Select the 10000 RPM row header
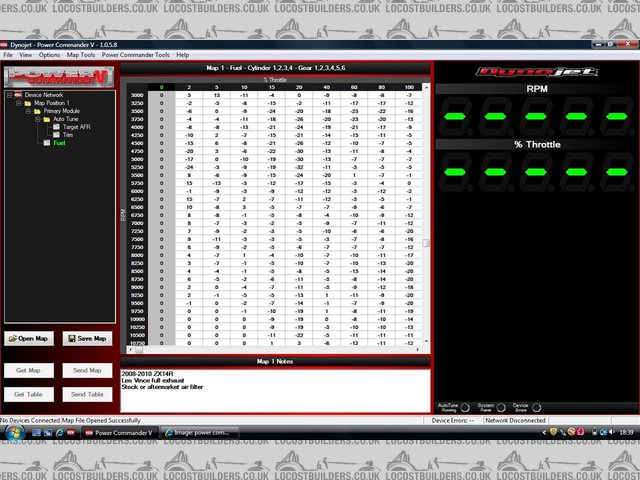 (137, 319)
